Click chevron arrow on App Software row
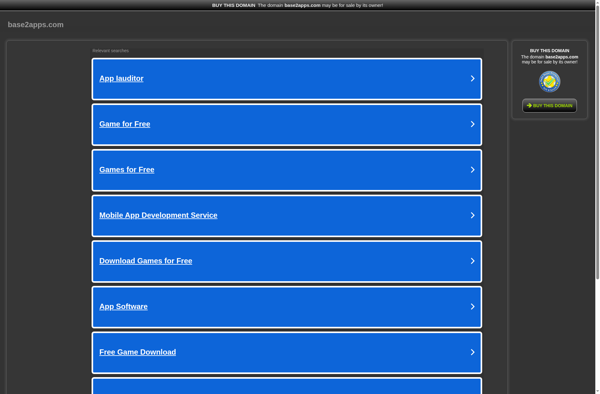The image size is (600, 394). point(473,306)
